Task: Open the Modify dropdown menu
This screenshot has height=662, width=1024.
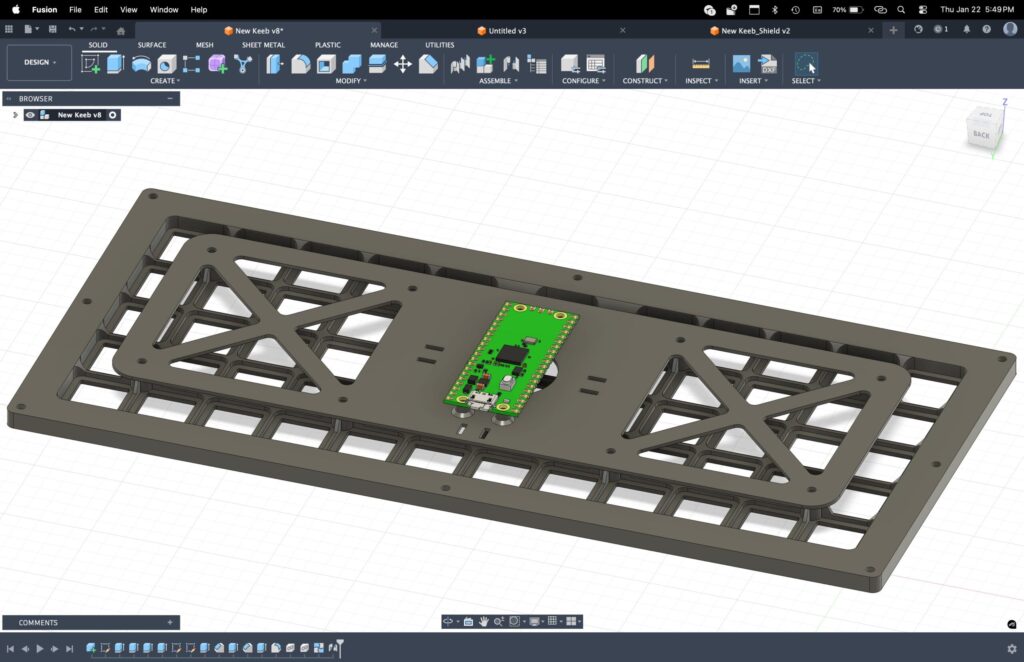Action: point(350,81)
